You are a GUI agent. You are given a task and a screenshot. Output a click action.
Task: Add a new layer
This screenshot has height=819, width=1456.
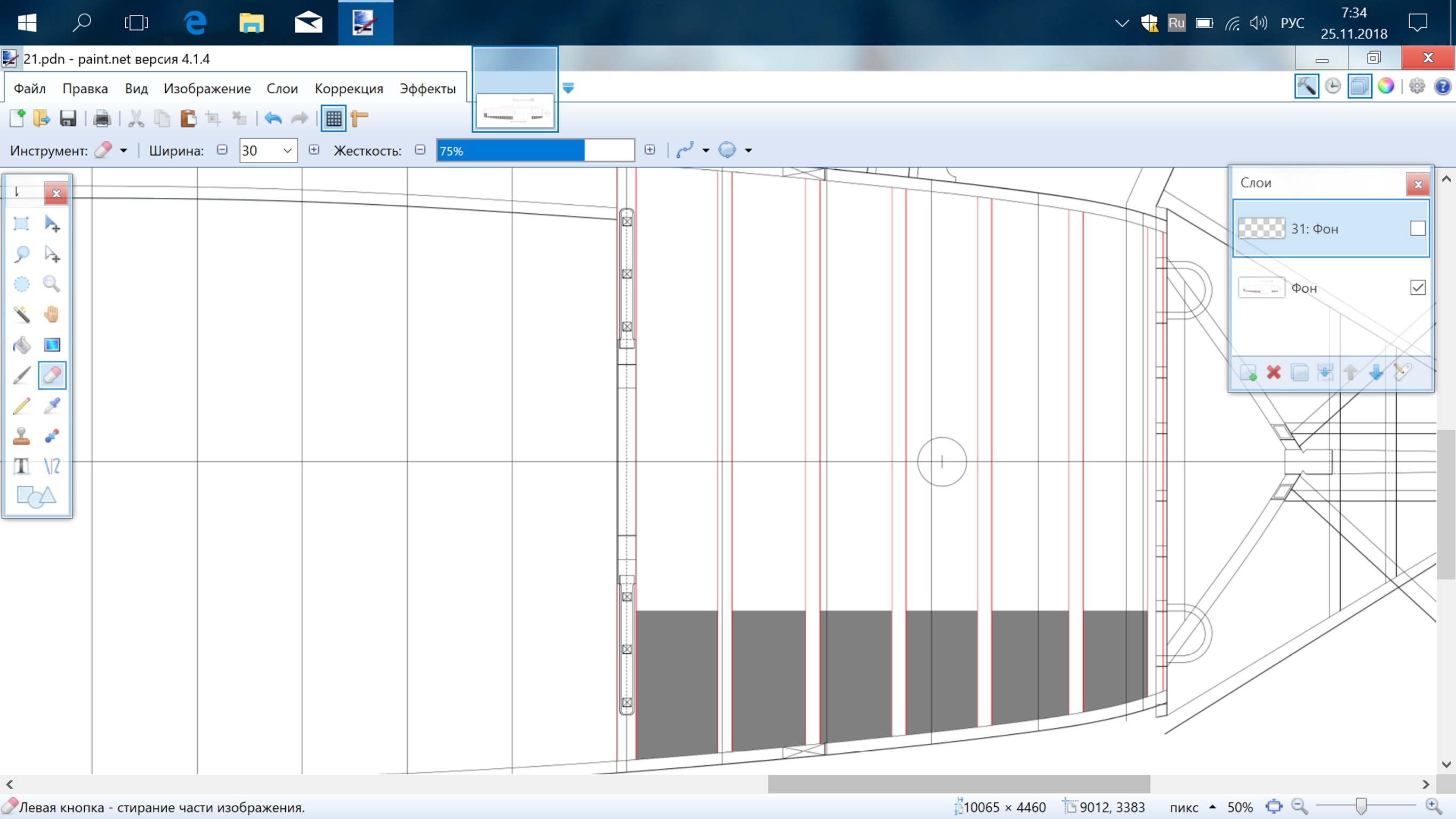pyautogui.click(x=1248, y=373)
